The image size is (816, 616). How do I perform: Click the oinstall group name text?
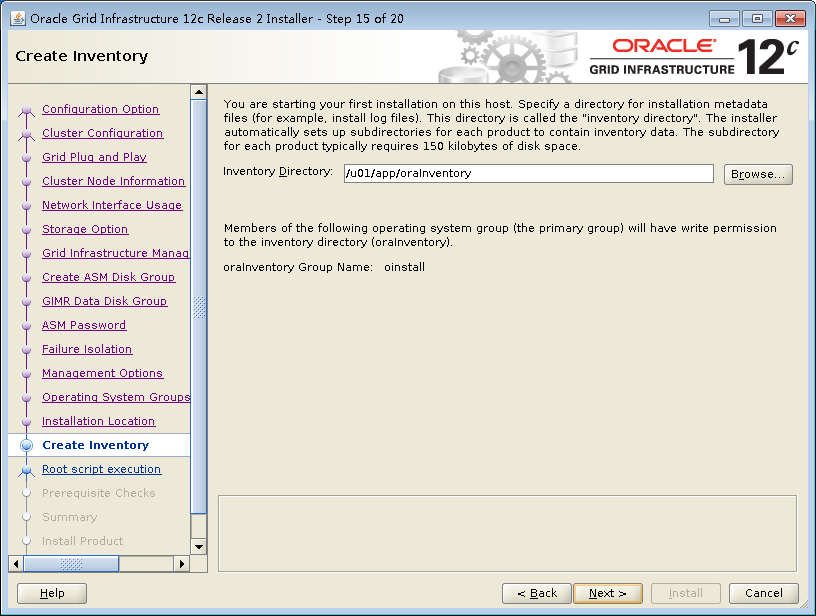[x=404, y=267]
